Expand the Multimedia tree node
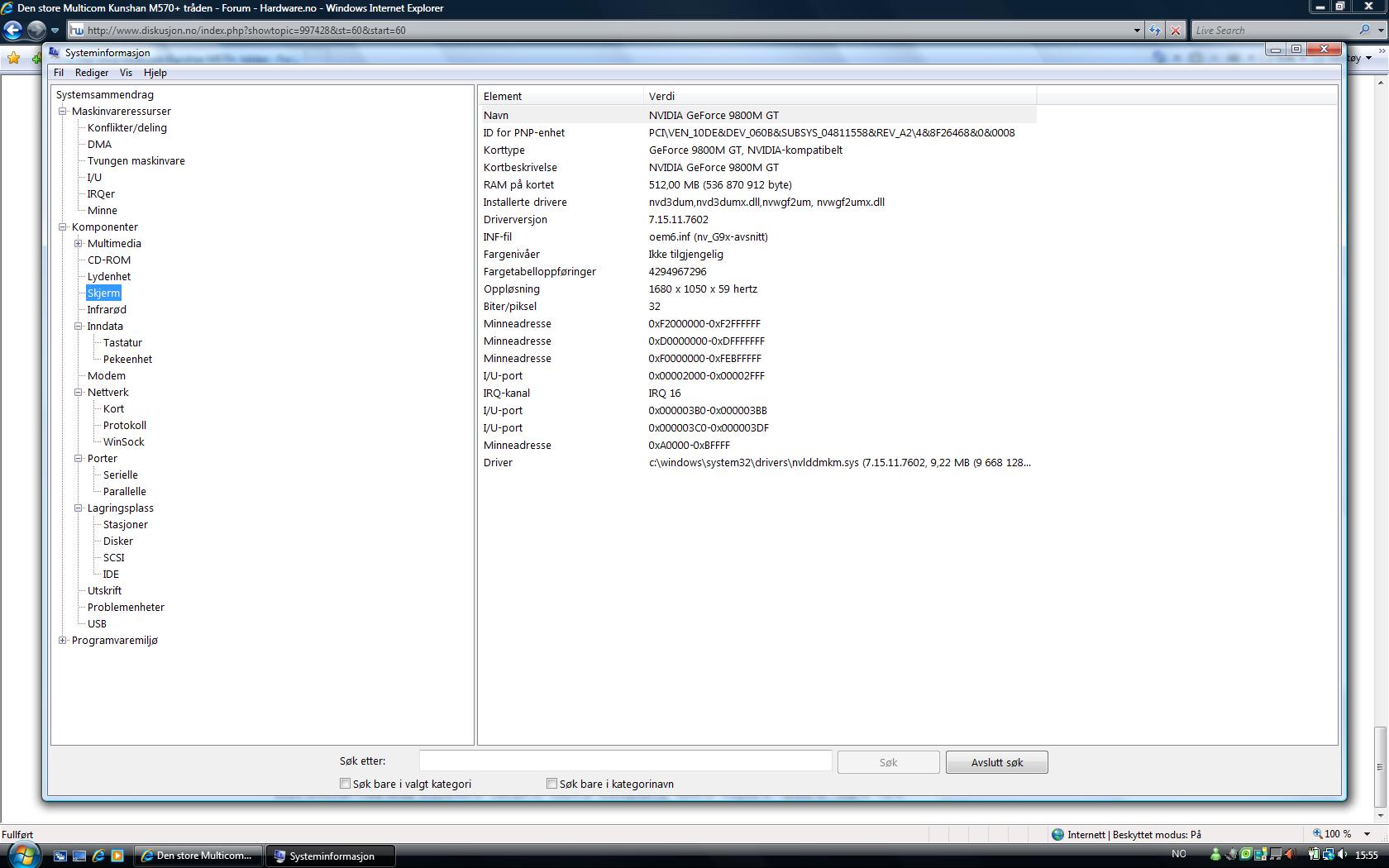1389x868 pixels. coord(79,244)
